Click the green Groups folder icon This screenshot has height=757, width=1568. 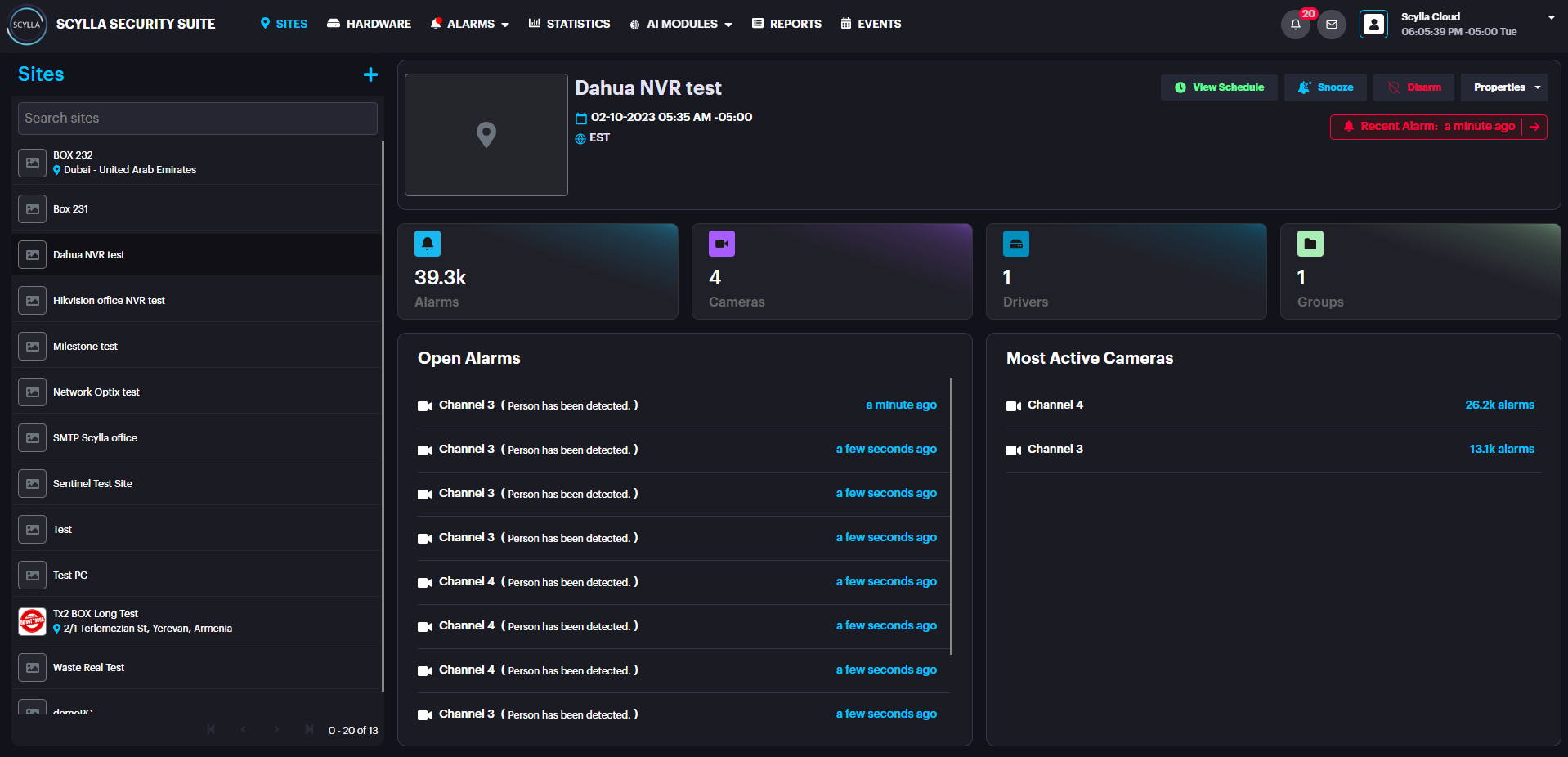coord(1310,244)
